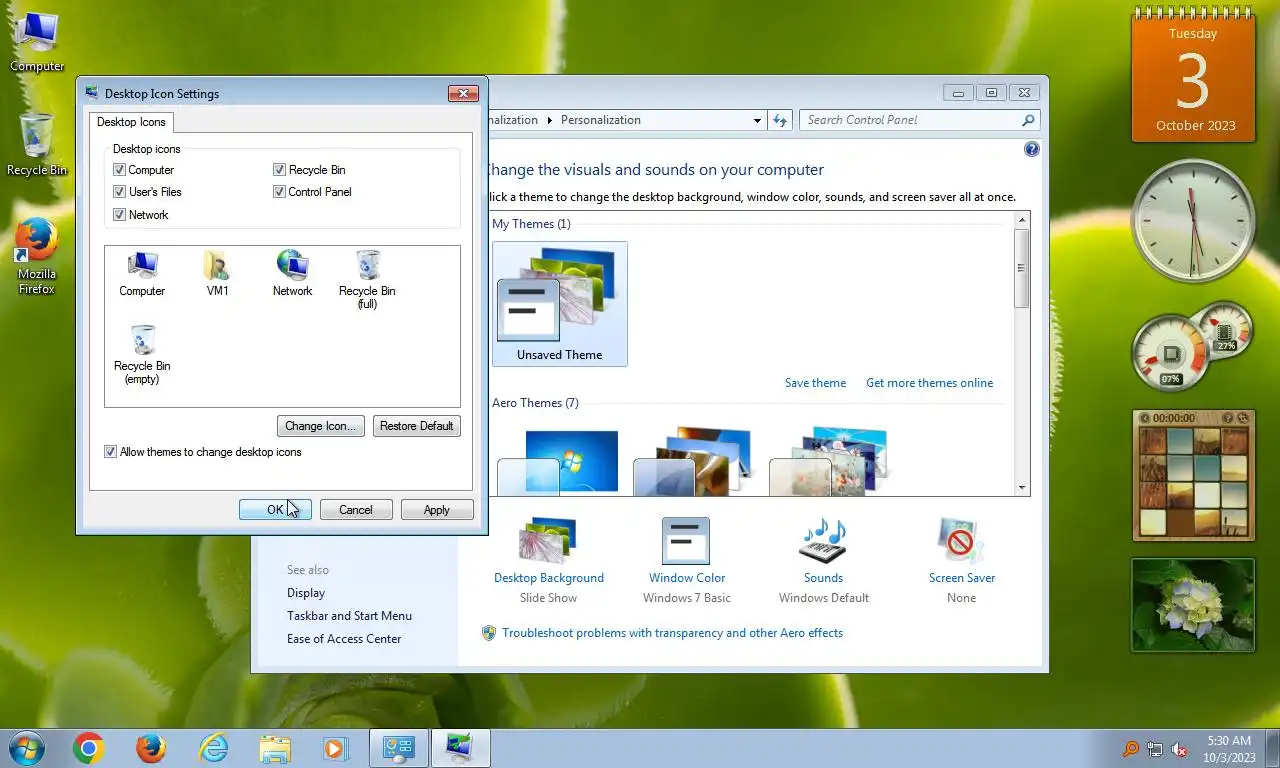The image size is (1280, 768).
Task: Launch Firefox from the taskbar
Action: click(151, 748)
